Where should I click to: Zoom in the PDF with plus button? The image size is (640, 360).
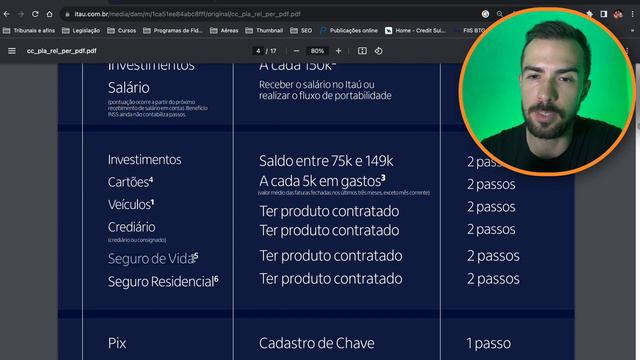[x=338, y=51]
